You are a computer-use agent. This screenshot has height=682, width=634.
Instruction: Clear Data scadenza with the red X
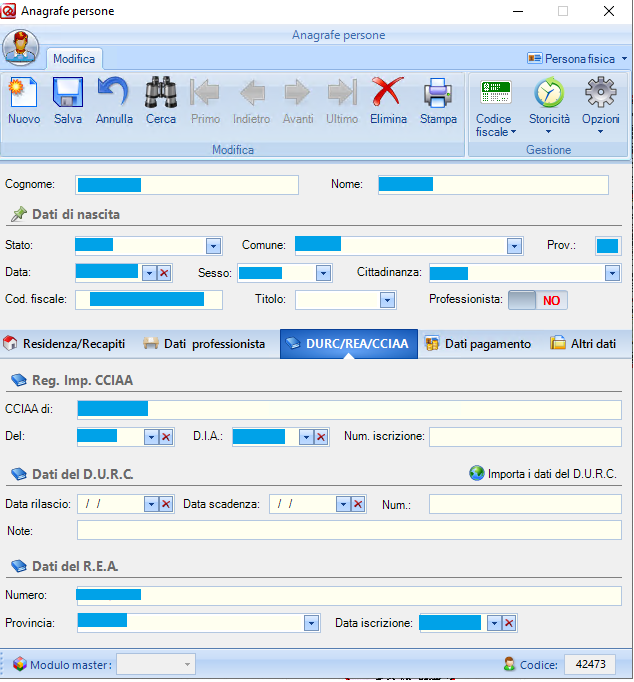[x=358, y=504]
